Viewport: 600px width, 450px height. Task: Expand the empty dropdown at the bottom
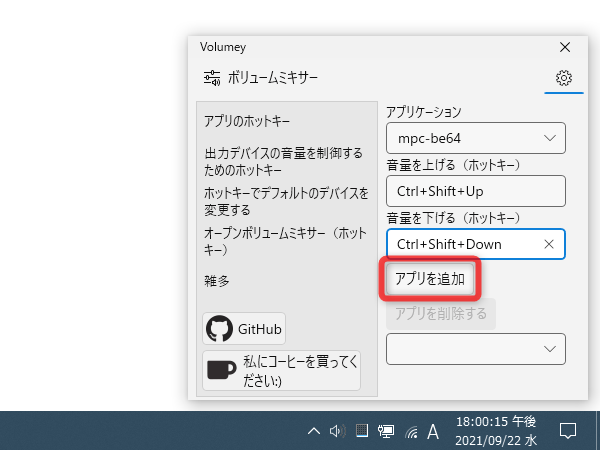tap(476, 349)
